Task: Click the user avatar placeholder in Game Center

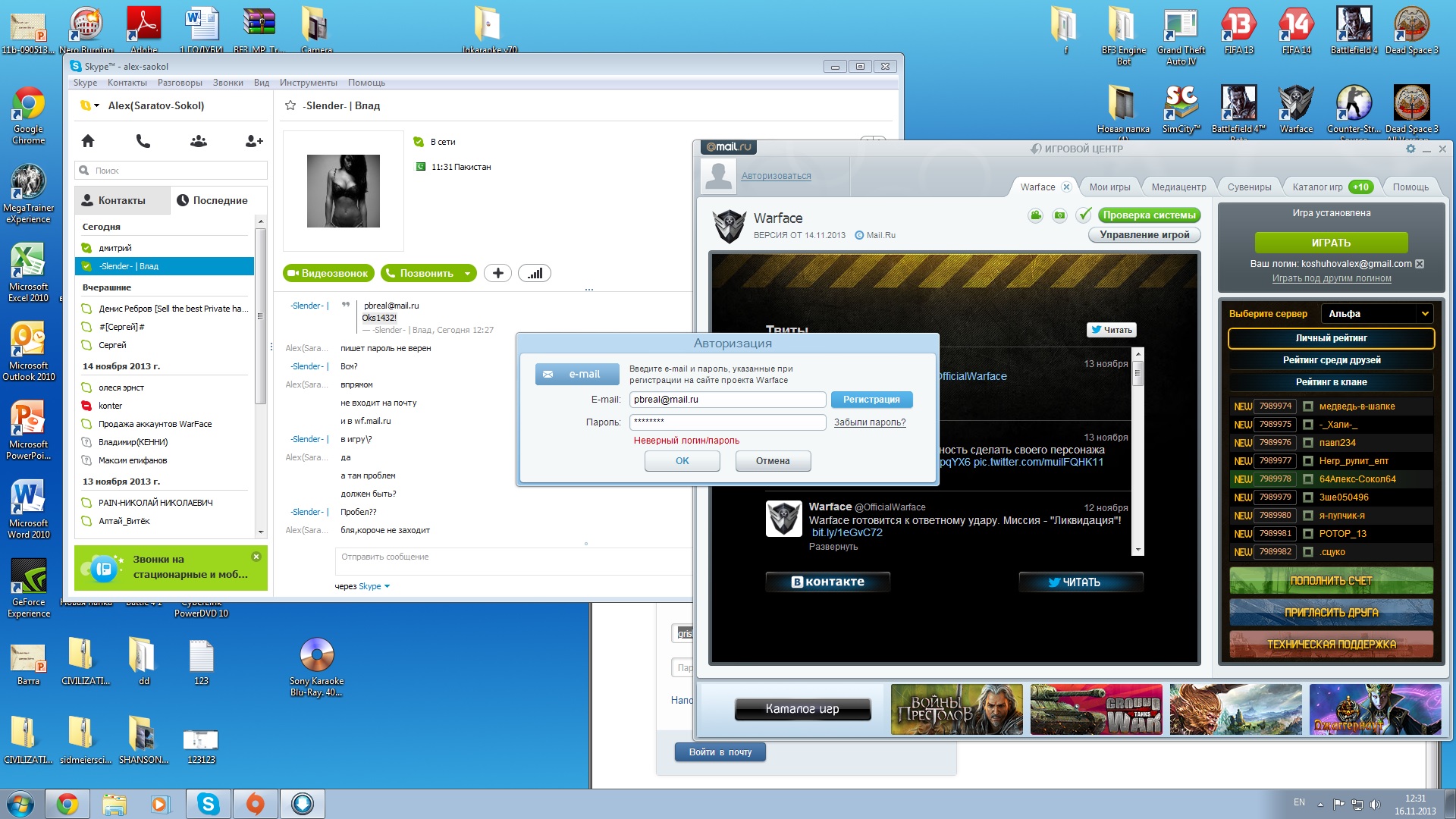Action: (x=717, y=175)
